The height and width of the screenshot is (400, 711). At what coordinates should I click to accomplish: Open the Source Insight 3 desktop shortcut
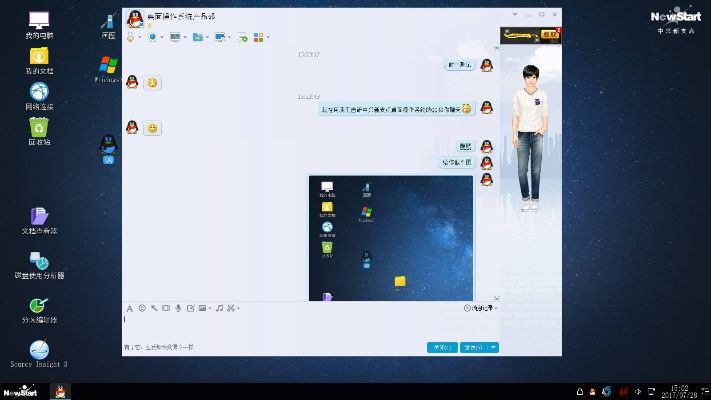[x=39, y=351]
